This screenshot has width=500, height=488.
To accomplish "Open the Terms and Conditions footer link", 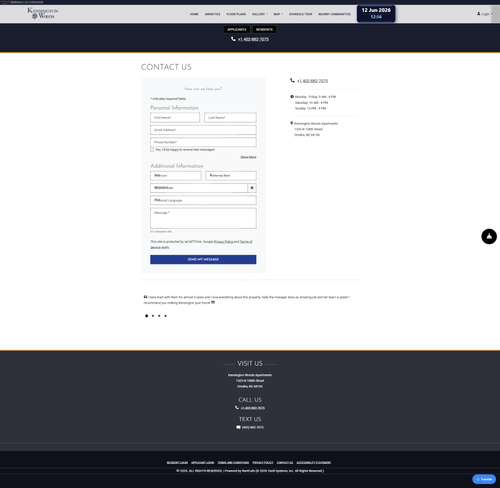I will pyautogui.click(x=233, y=463).
